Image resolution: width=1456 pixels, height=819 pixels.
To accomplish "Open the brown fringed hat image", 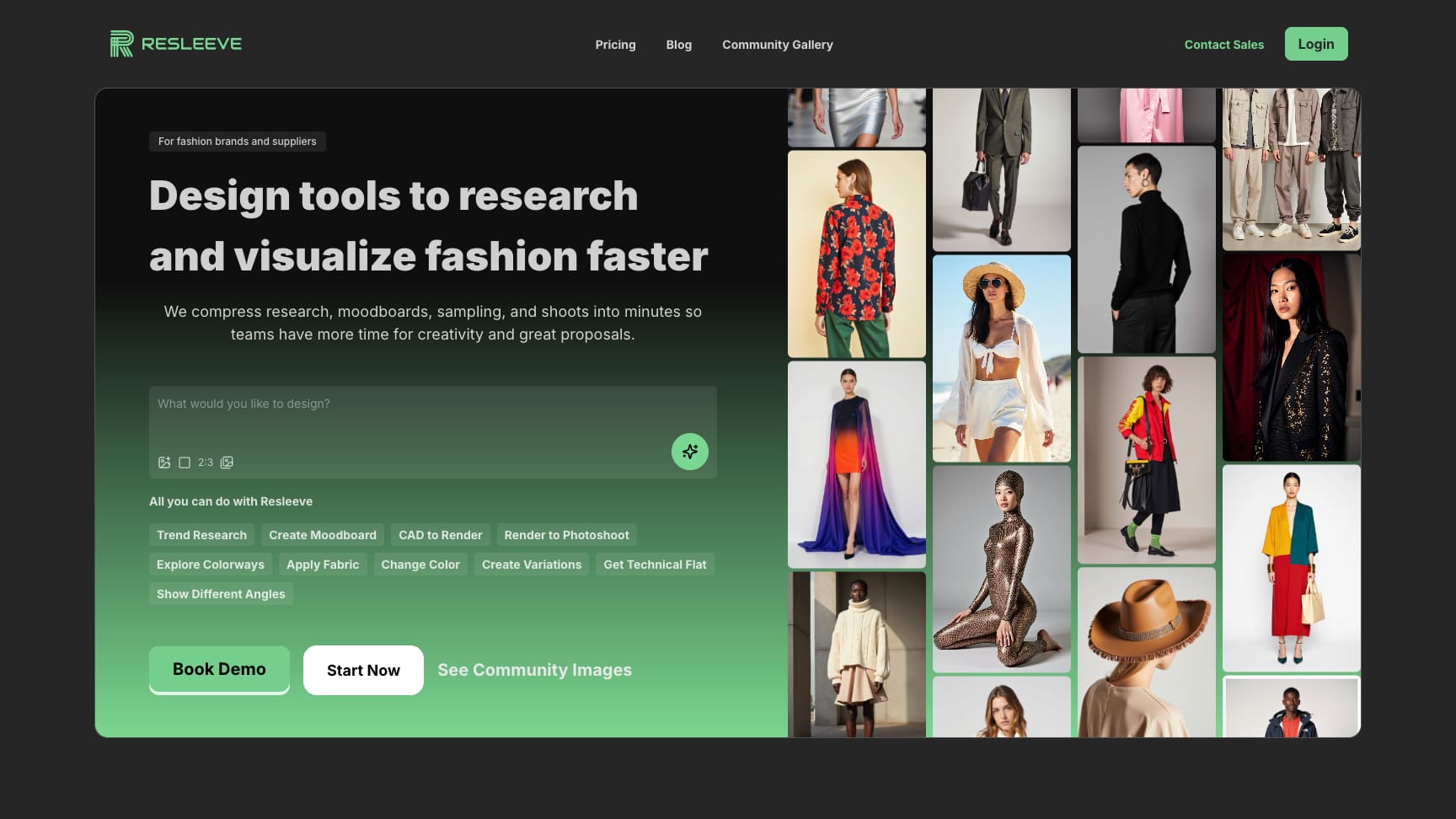I will pyautogui.click(x=1146, y=651).
